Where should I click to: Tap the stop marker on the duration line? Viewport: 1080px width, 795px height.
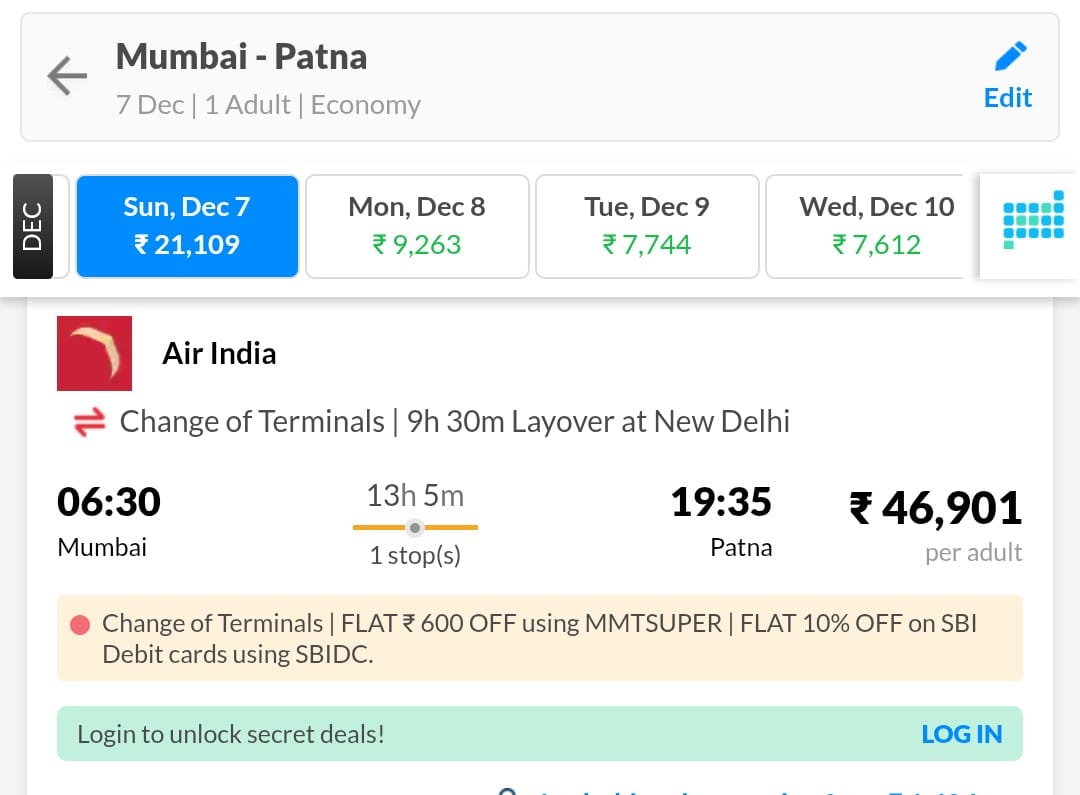[x=416, y=527]
